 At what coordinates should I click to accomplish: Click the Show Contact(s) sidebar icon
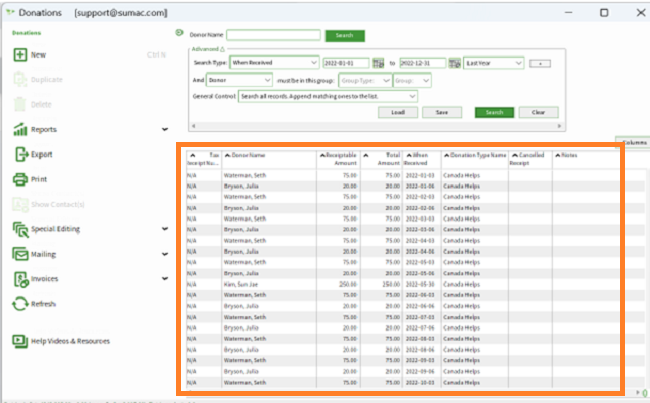pyautogui.click(x=20, y=204)
